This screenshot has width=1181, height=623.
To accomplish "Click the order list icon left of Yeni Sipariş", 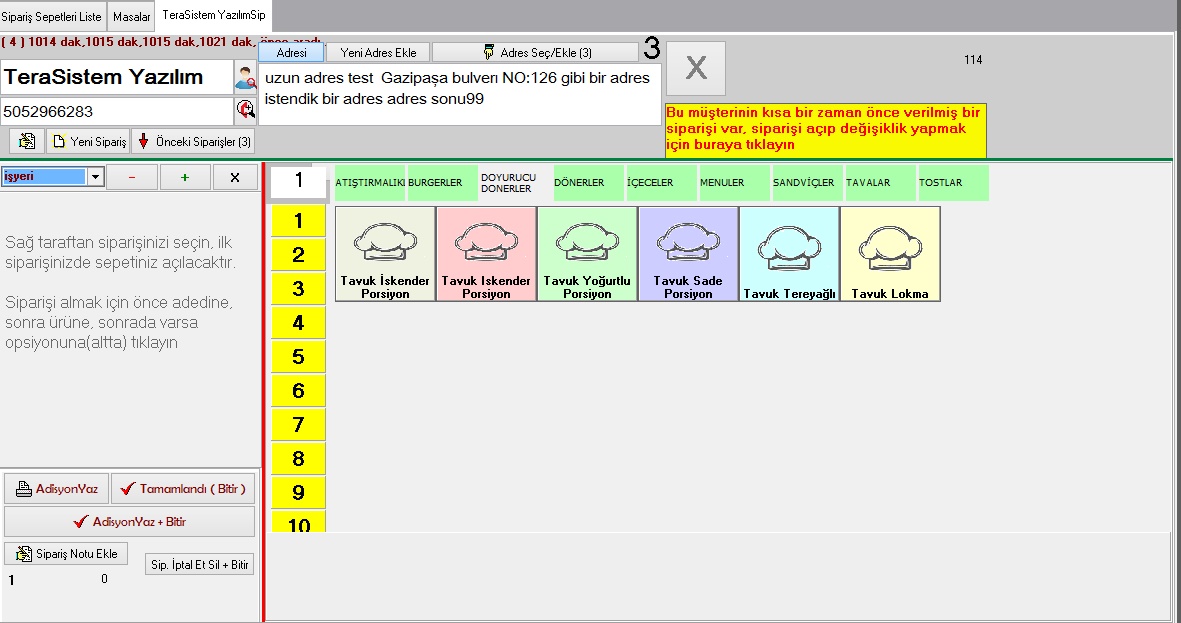I will pyautogui.click(x=27, y=141).
